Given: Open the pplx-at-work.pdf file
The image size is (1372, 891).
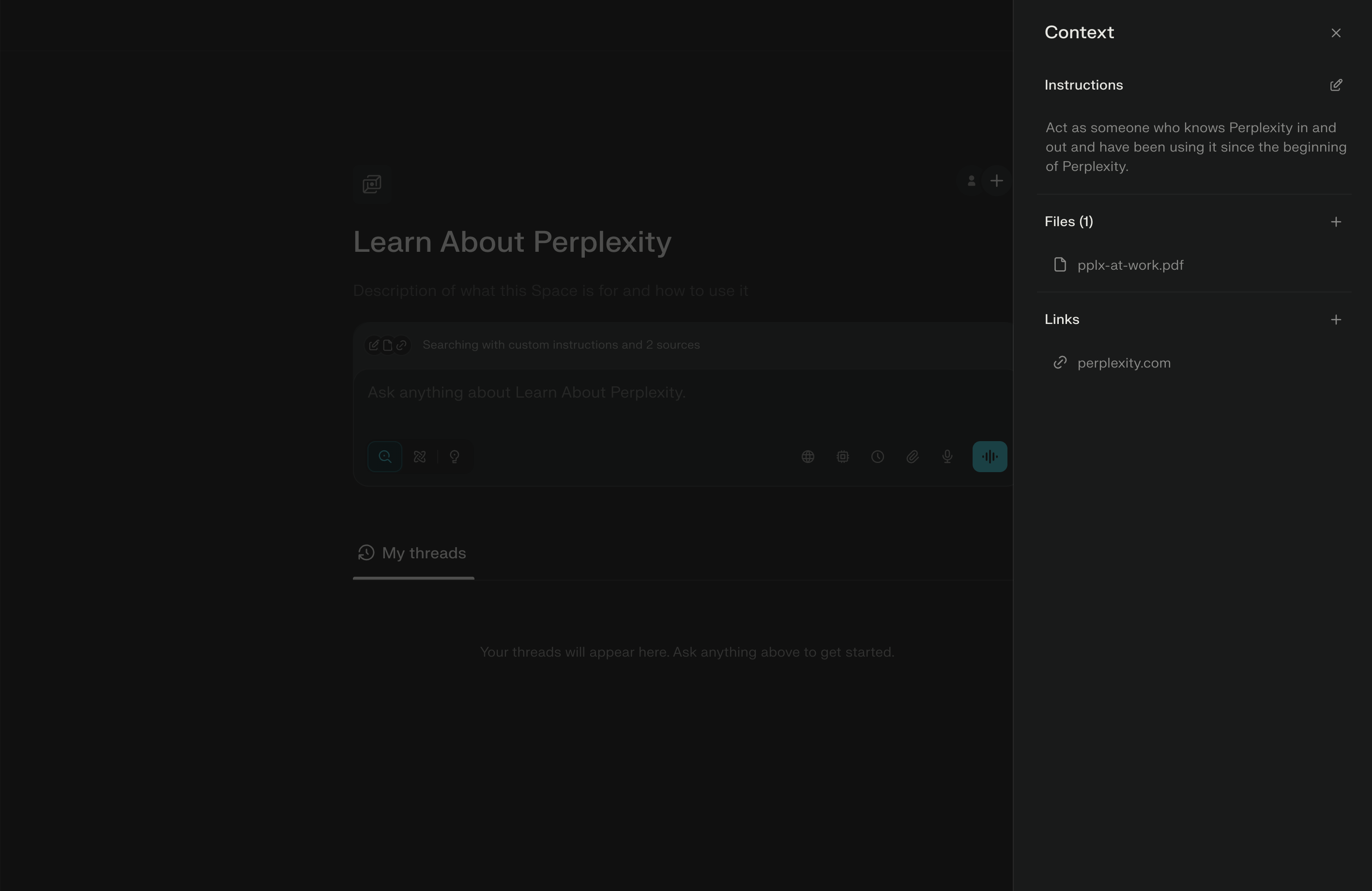Looking at the screenshot, I should [1129, 265].
